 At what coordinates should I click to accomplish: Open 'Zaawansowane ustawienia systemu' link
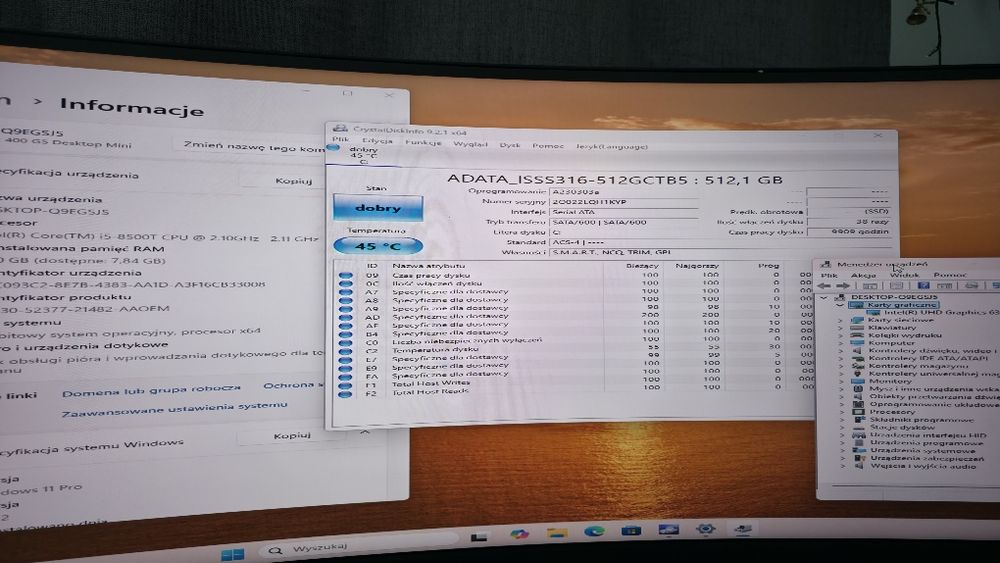click(x=174, y=409)
